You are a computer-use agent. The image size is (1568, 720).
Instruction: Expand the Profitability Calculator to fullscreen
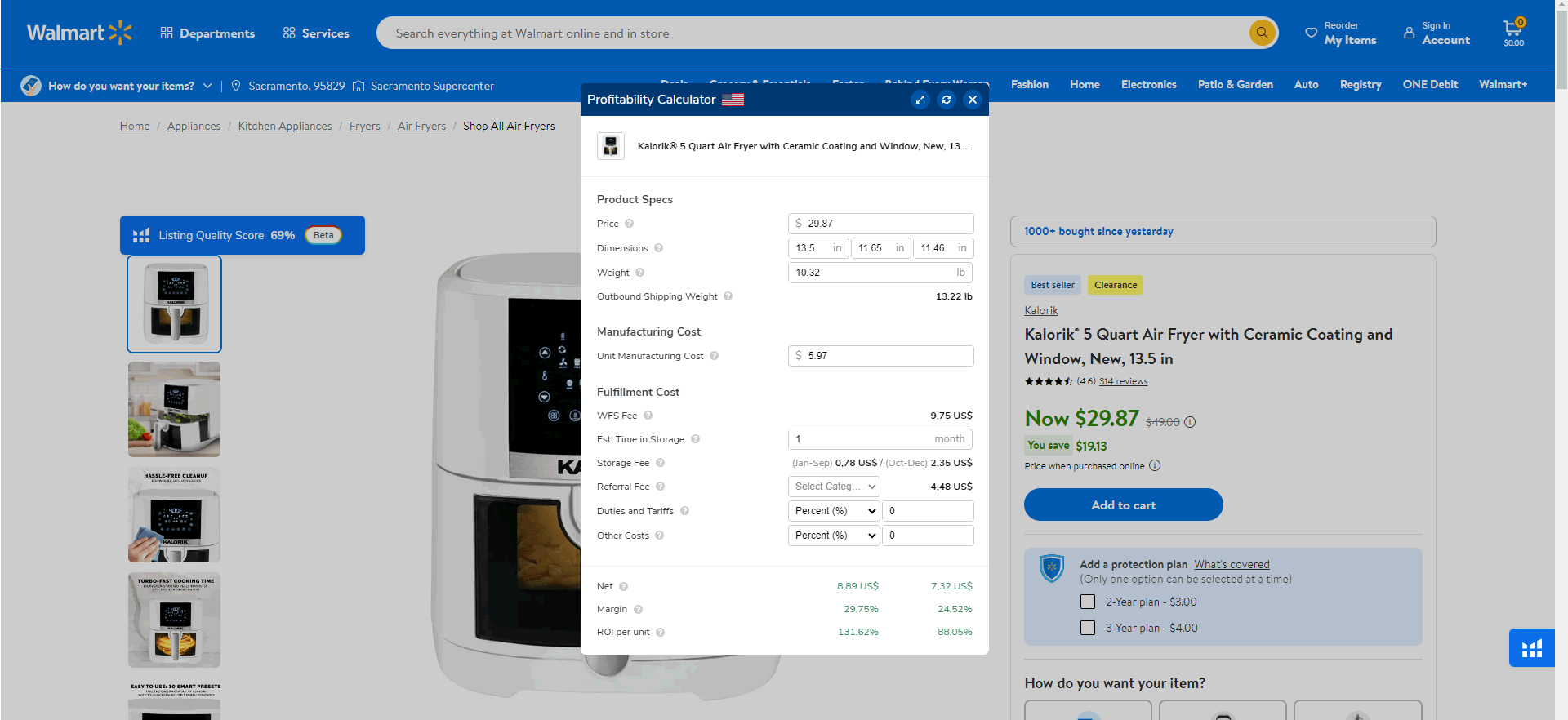click(920, 100)
